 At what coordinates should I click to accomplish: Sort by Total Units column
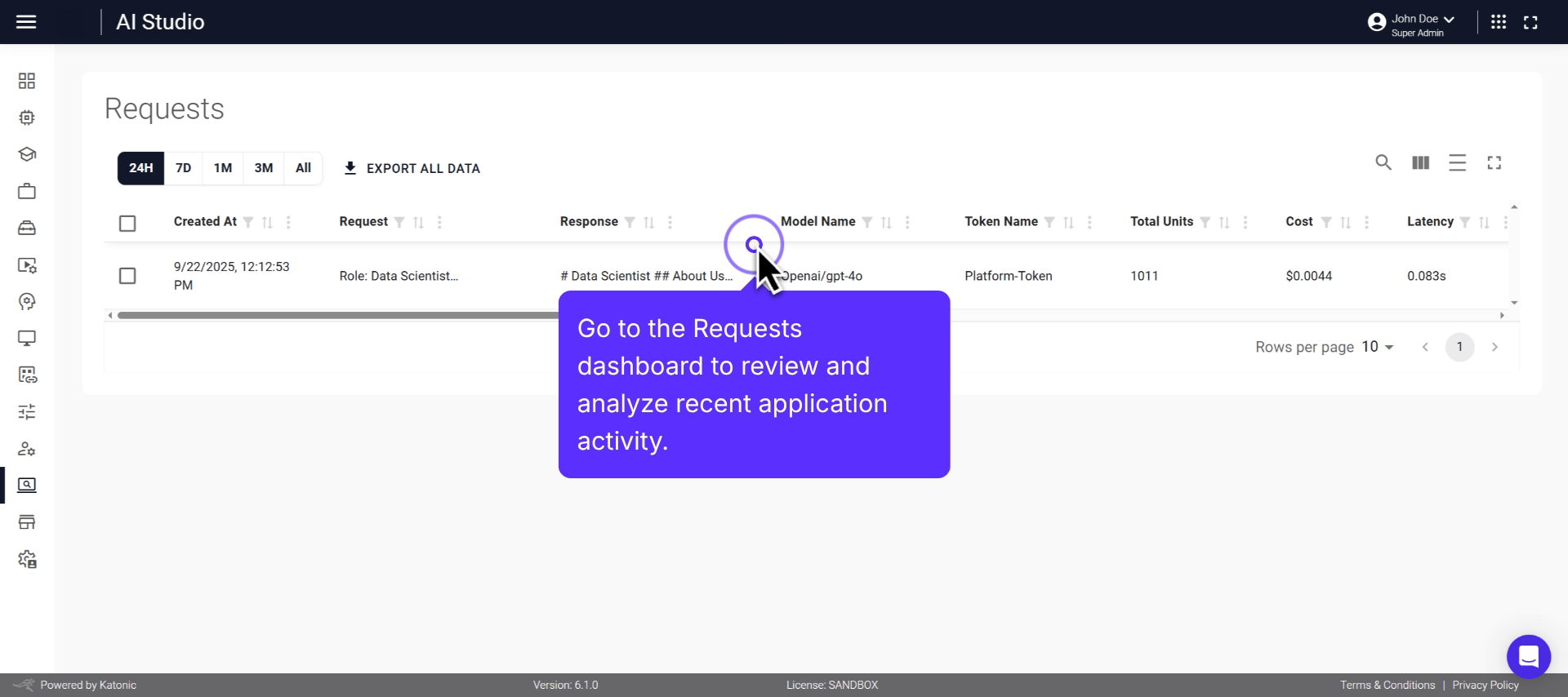tap(1224, 222)
